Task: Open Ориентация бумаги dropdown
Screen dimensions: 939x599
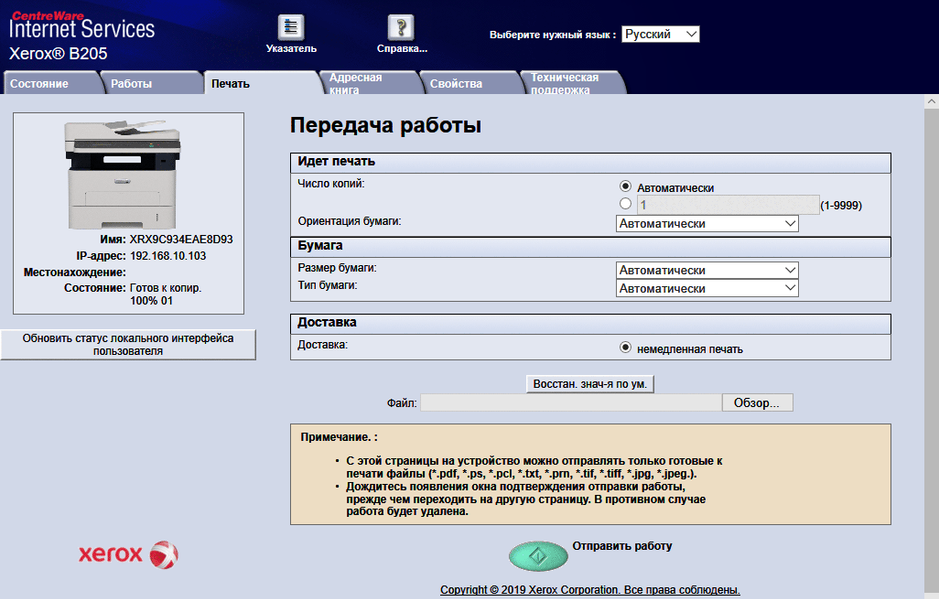Action: (707, 223)
